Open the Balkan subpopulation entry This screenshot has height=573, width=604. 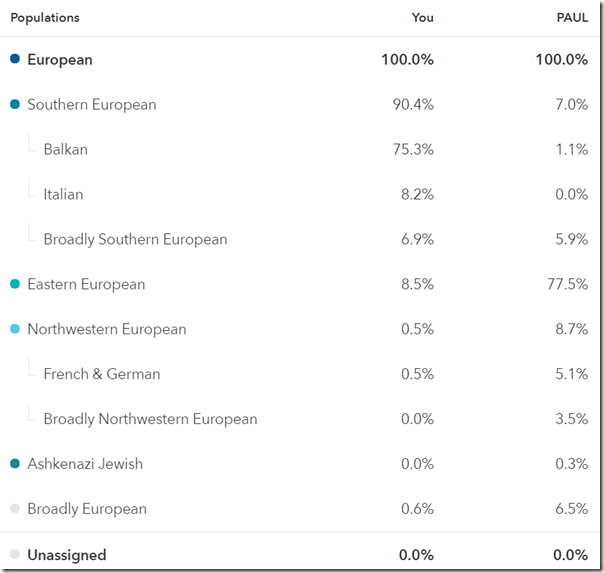pyautogui.click(x=66, y=149)
